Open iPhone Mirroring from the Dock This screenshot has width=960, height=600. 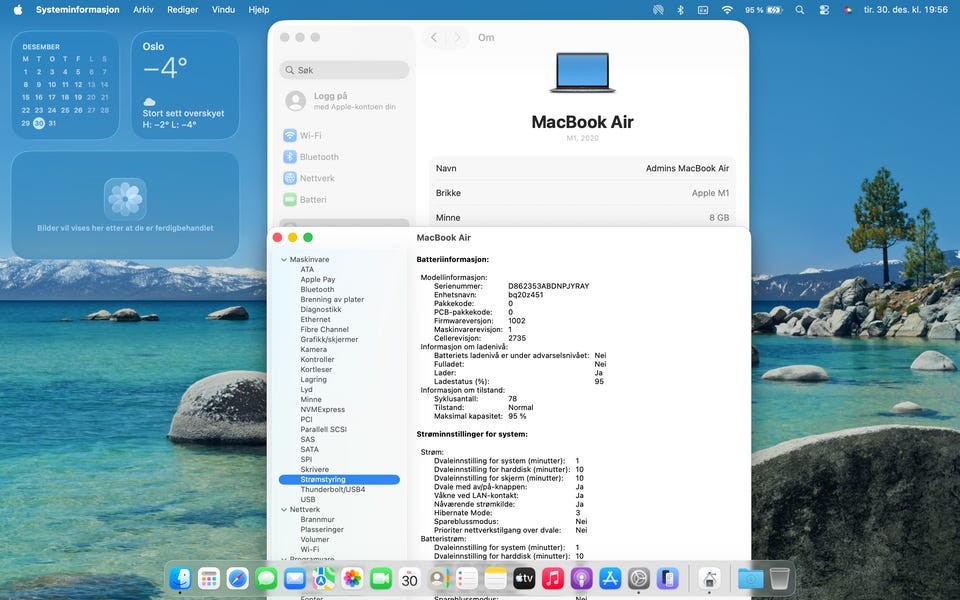pos(668,578)
